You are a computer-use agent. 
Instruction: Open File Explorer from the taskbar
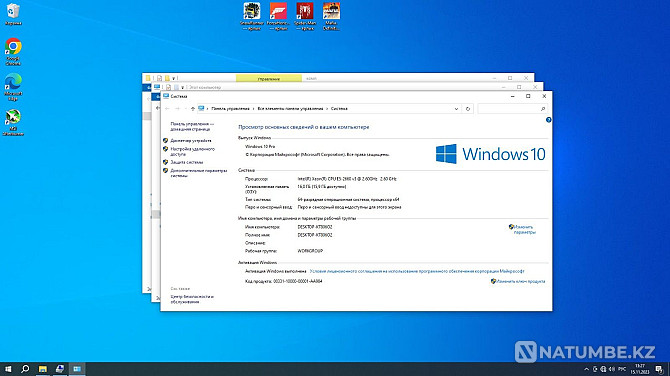pyautogui.click(x=43, y=369)
